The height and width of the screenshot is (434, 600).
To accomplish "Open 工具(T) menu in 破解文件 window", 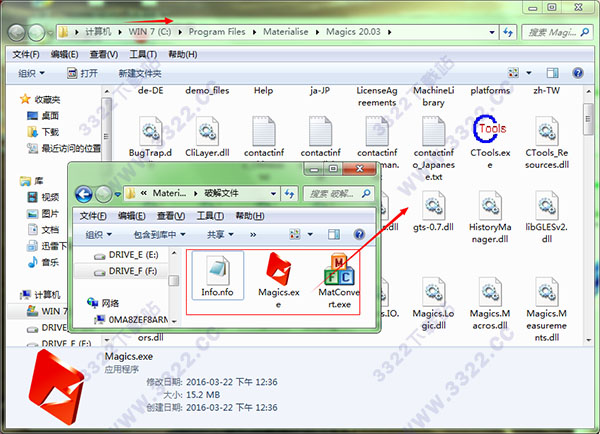I will 210,216.
